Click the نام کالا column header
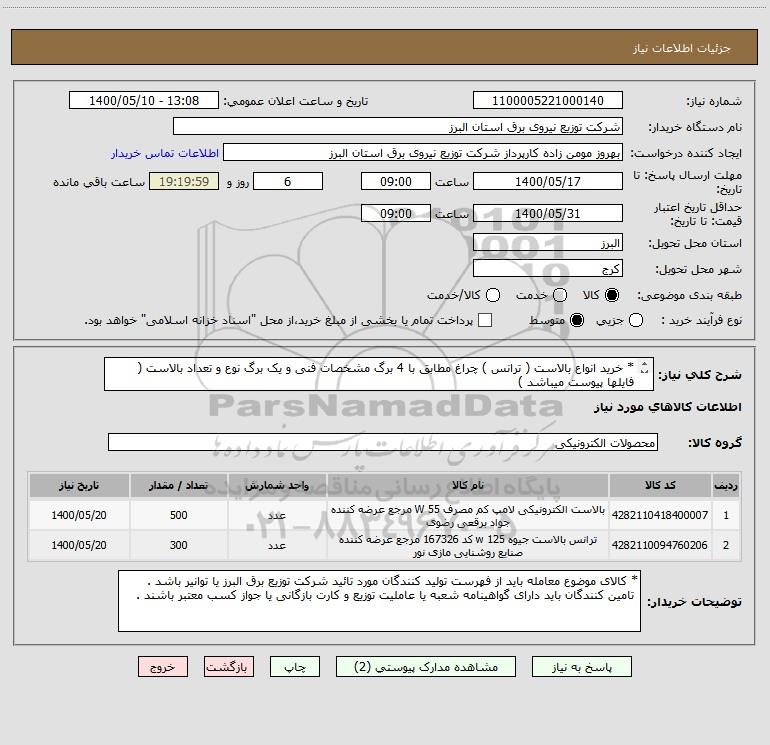Screen dimensions: 770x745 point(468,485)
